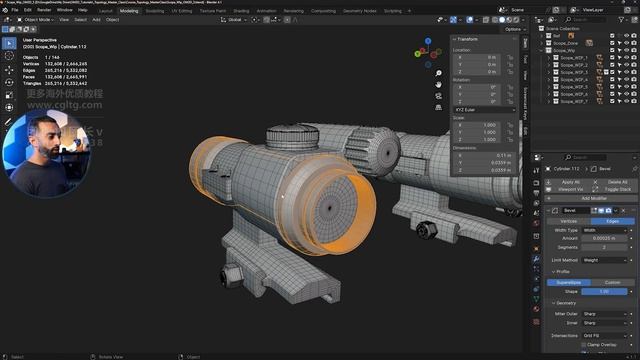Toggle selectable arrow for Scope_WIP_6
This screenshot has width=640, height=360.
click(x=619, y=94)
